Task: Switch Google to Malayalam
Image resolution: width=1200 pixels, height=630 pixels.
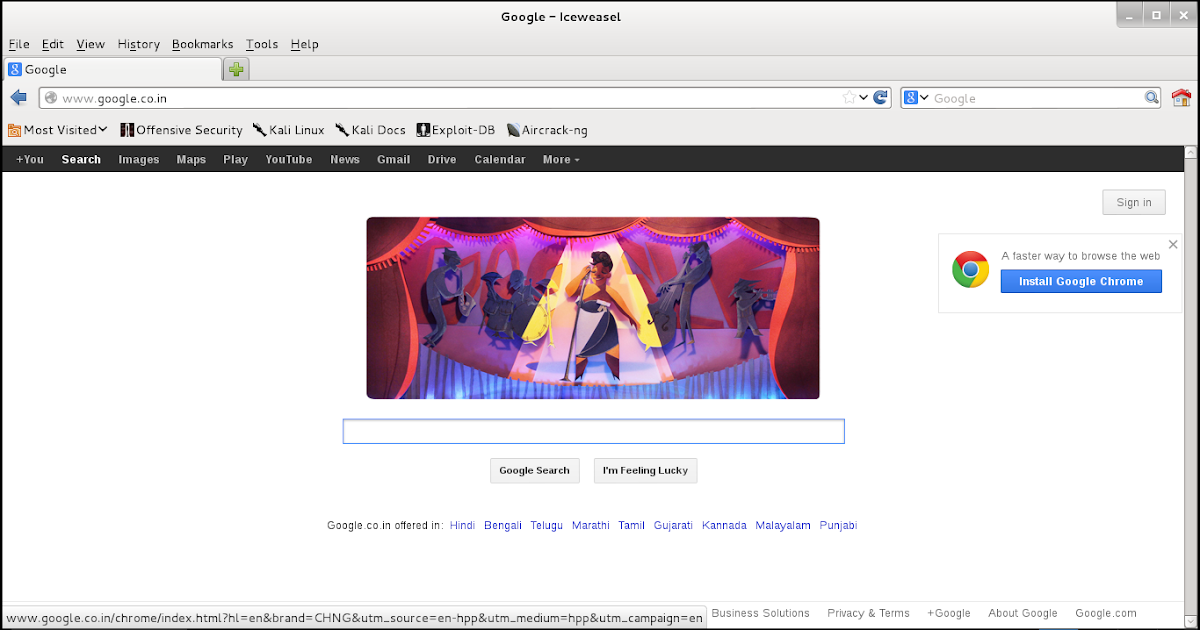Action: 783,525
